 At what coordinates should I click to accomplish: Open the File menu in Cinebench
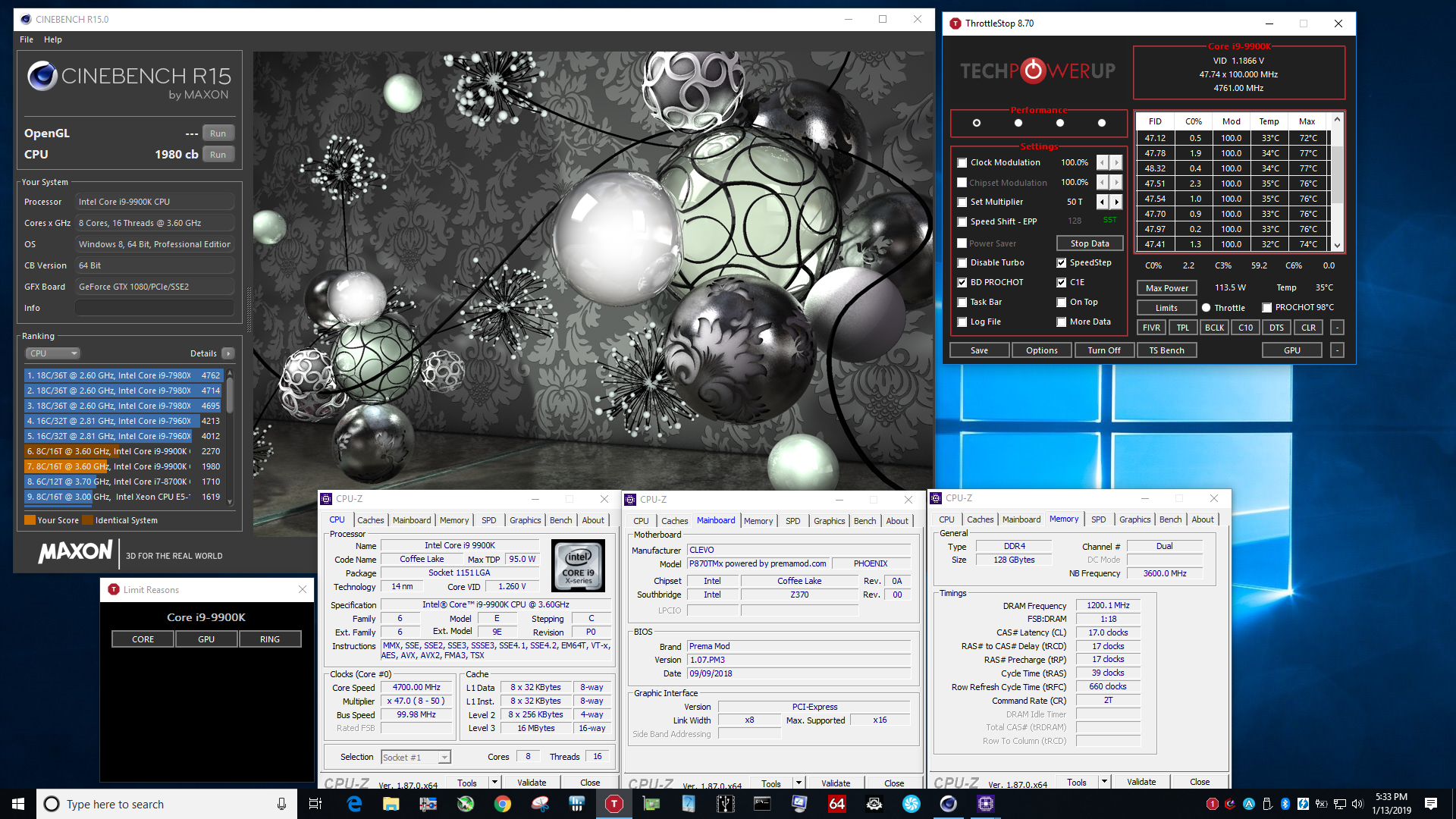click(x=27, y=39)
